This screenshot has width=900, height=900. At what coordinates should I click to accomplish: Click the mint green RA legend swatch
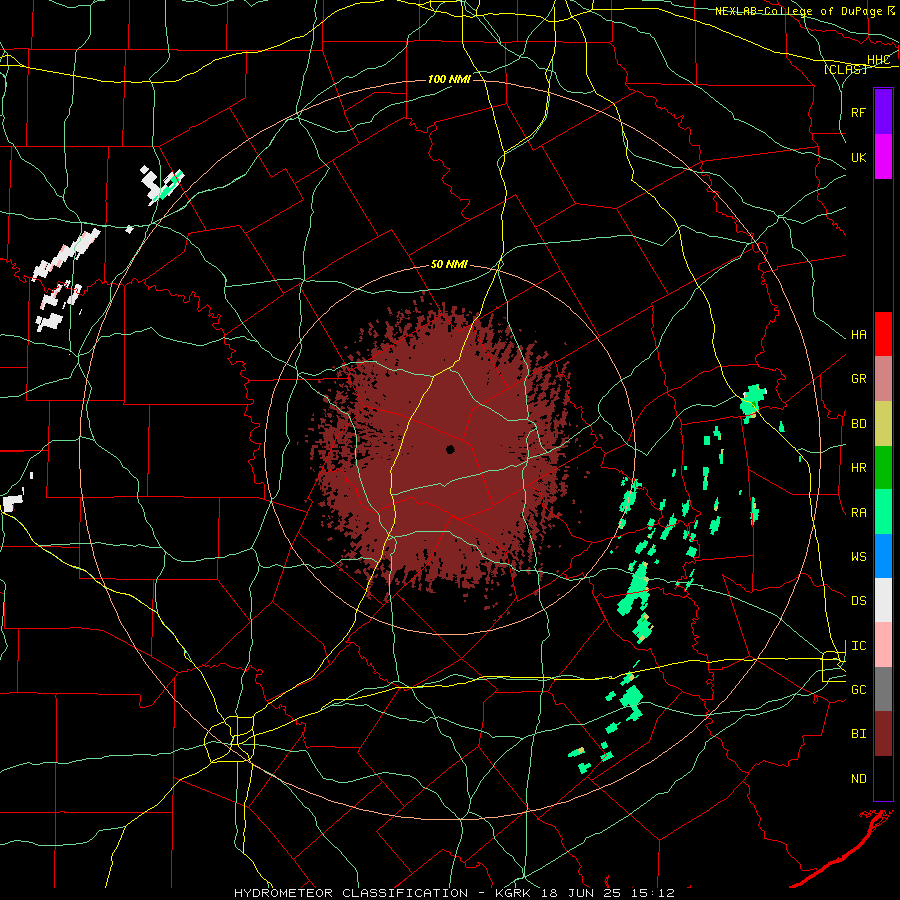pos(883,512)
